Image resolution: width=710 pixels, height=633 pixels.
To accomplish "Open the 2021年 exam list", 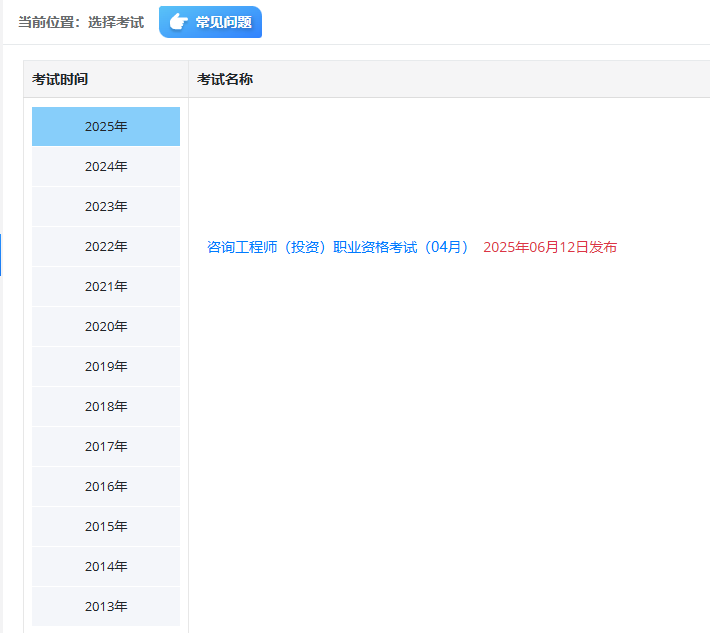I will coord(106,287).
